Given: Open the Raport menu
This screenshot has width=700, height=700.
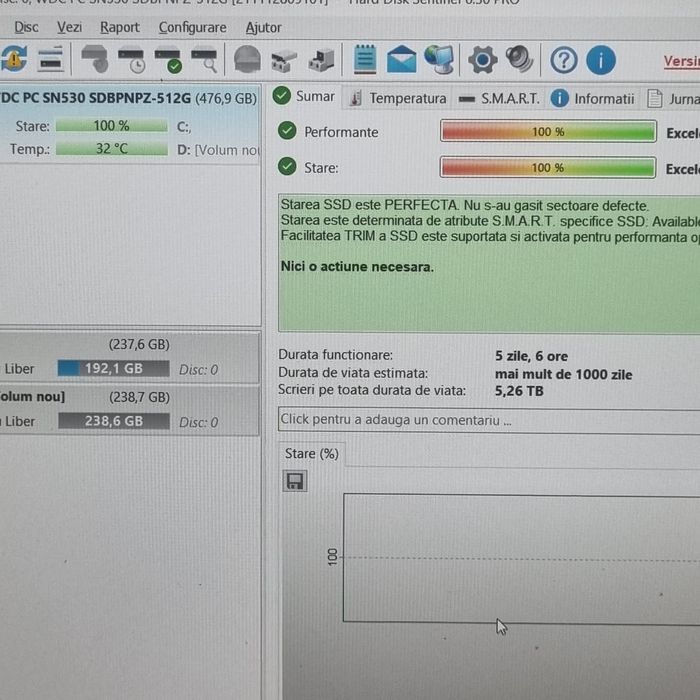Looking at the screenshot, I should tap(120, 27).
